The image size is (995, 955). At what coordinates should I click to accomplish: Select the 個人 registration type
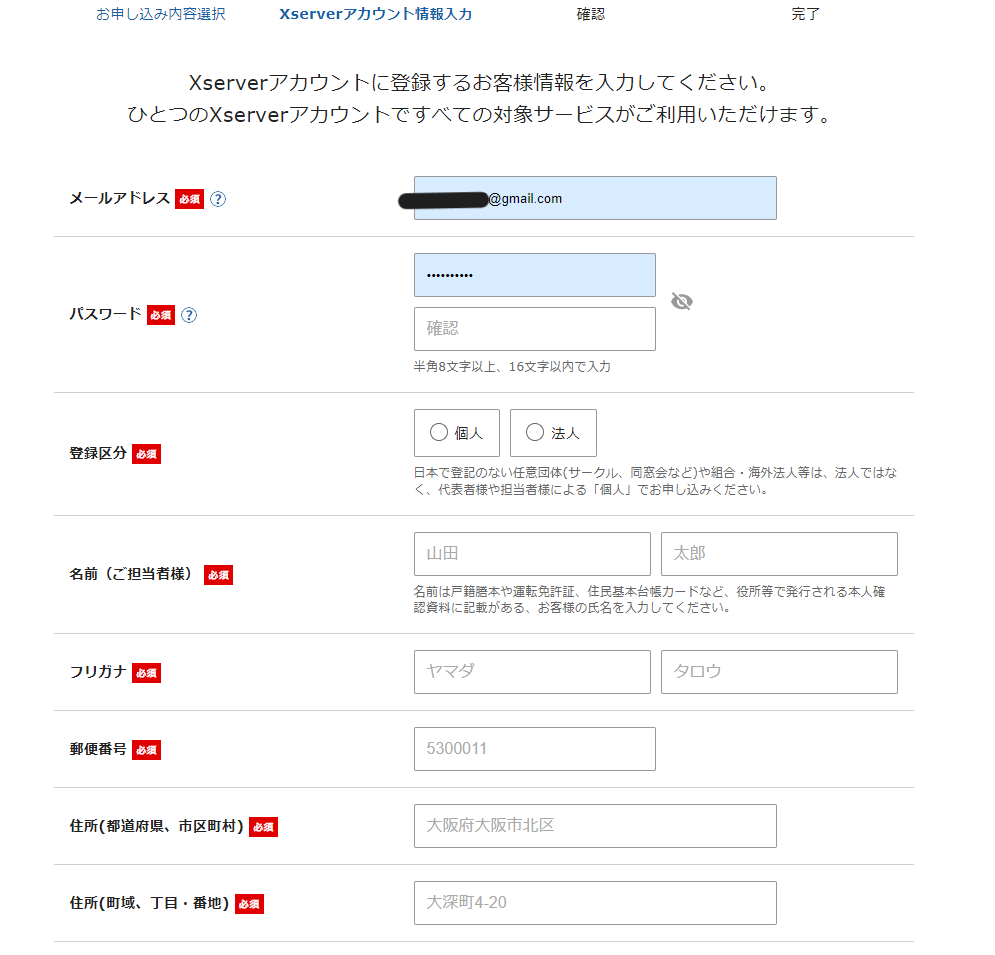[457, 433]
